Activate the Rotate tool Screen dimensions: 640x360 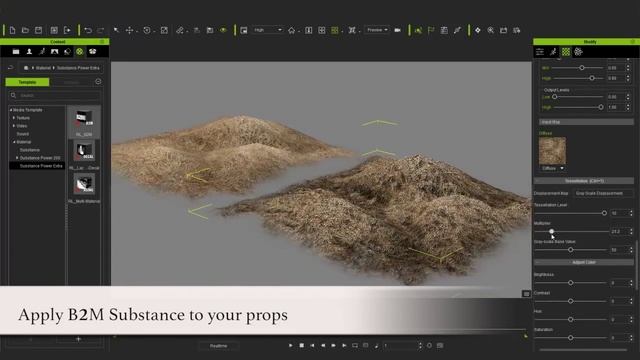pyautogui.click(x=147, y=30)
